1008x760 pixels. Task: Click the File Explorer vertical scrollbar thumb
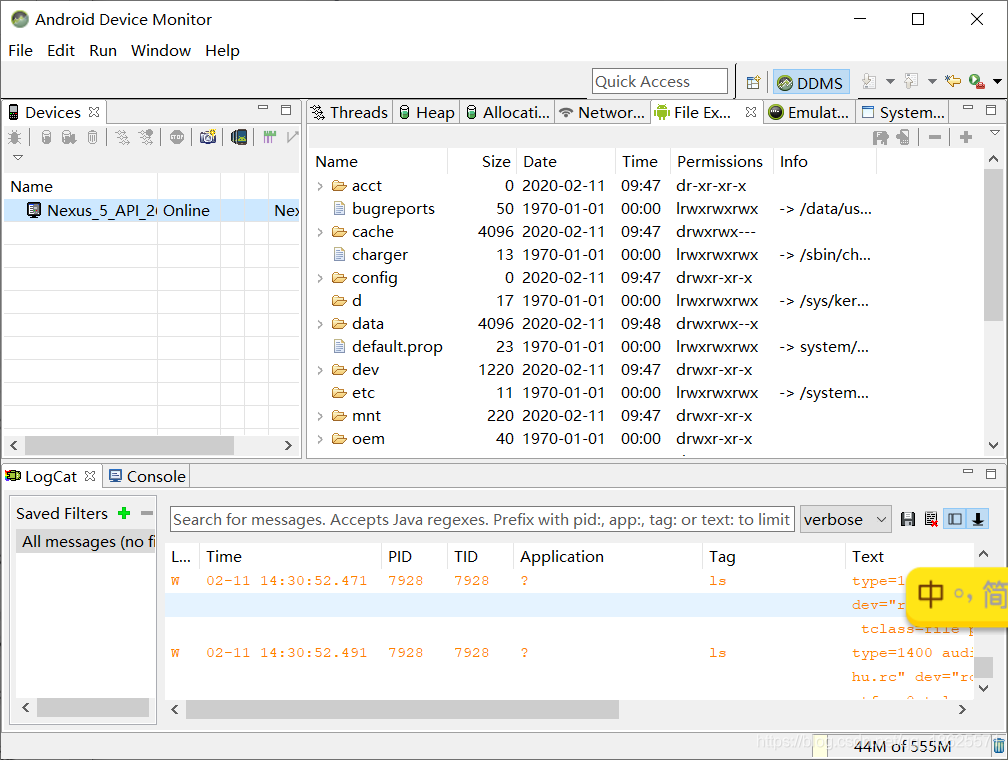click(993, 244)
